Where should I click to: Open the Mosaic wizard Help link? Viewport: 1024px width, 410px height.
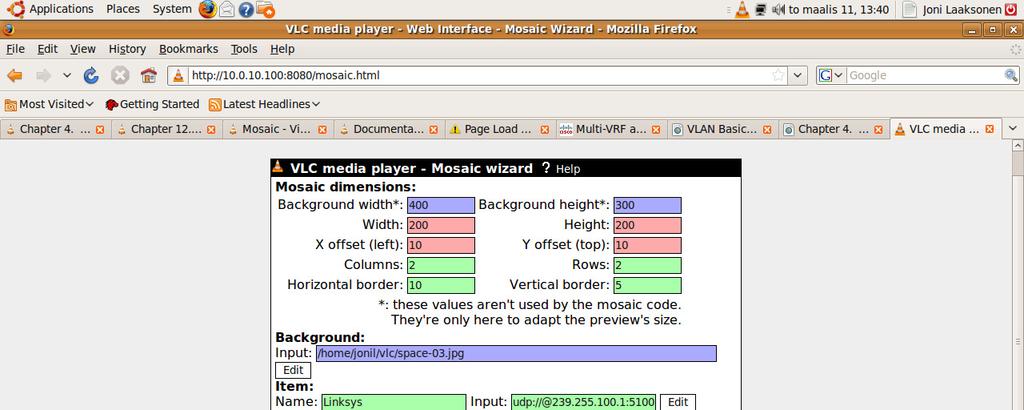[x=561, y=168]
